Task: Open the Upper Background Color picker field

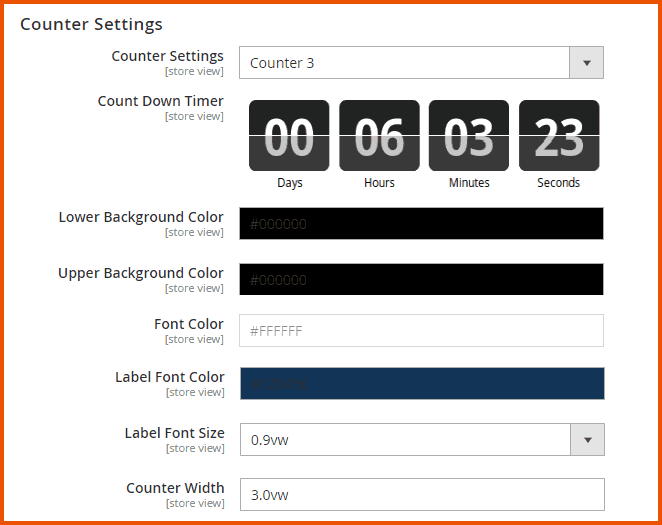Action: point(421,280)
